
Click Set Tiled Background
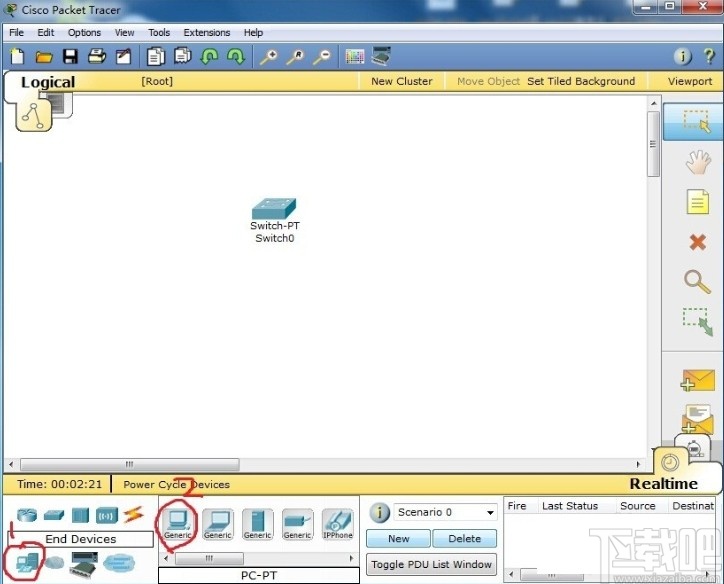581,81
